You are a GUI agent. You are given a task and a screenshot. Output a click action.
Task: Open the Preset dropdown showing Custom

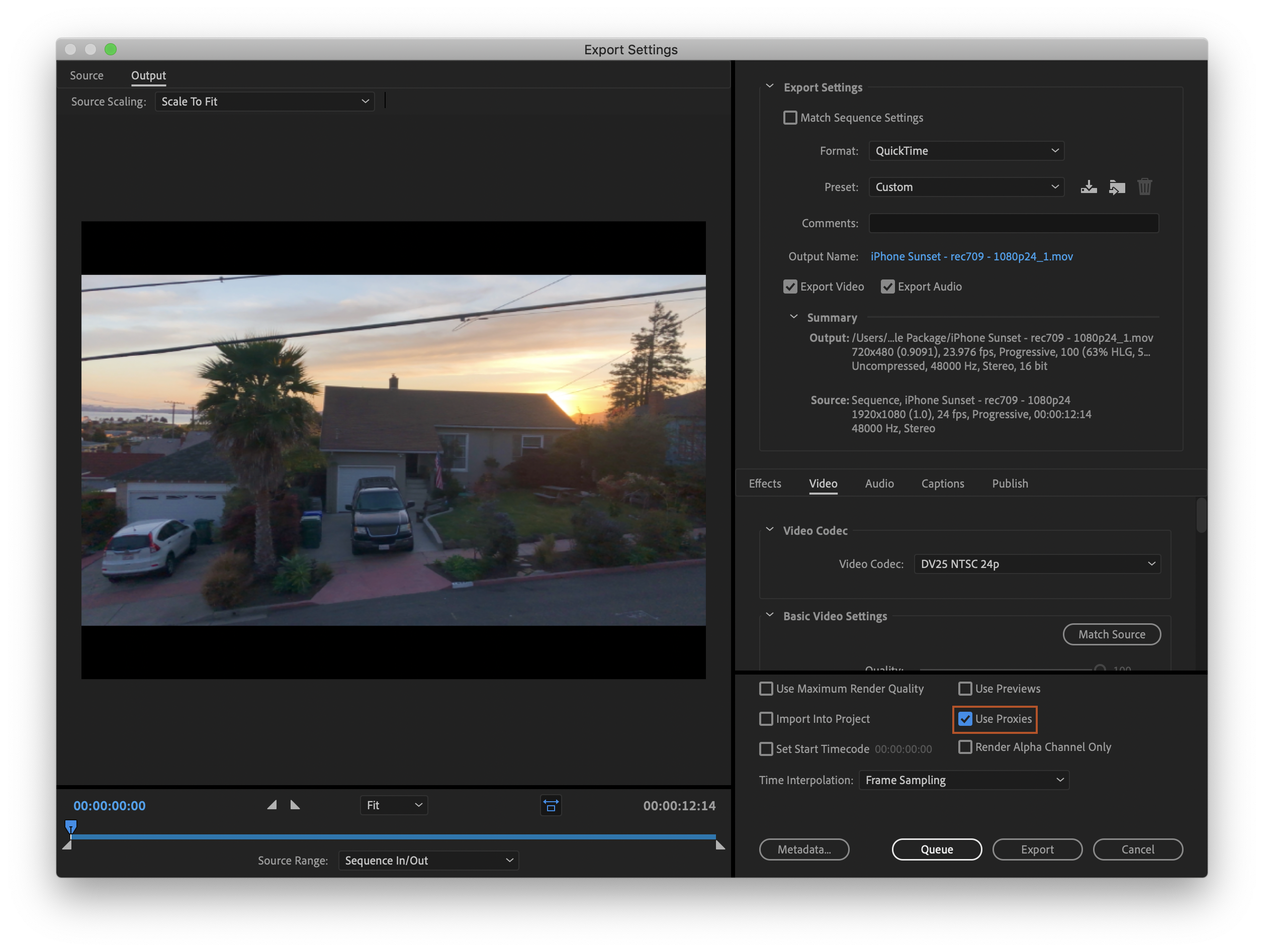[965, 186]
